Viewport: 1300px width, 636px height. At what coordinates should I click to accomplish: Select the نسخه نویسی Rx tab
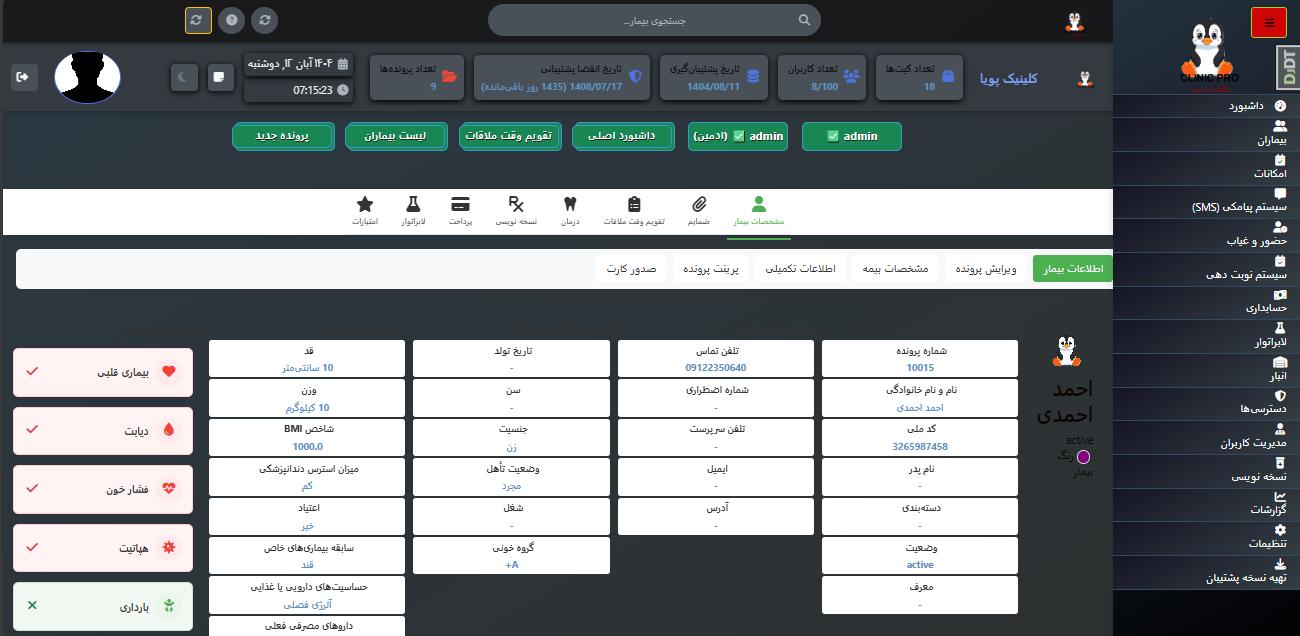[516, 211]
